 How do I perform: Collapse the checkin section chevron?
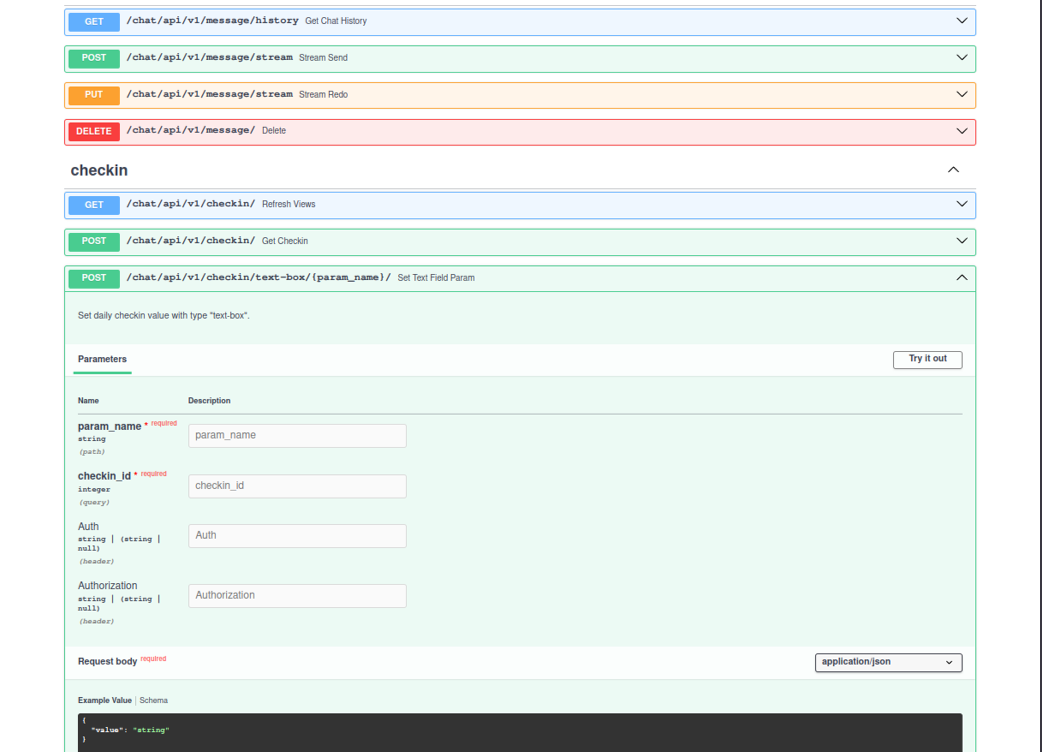(x=953, y=170)
